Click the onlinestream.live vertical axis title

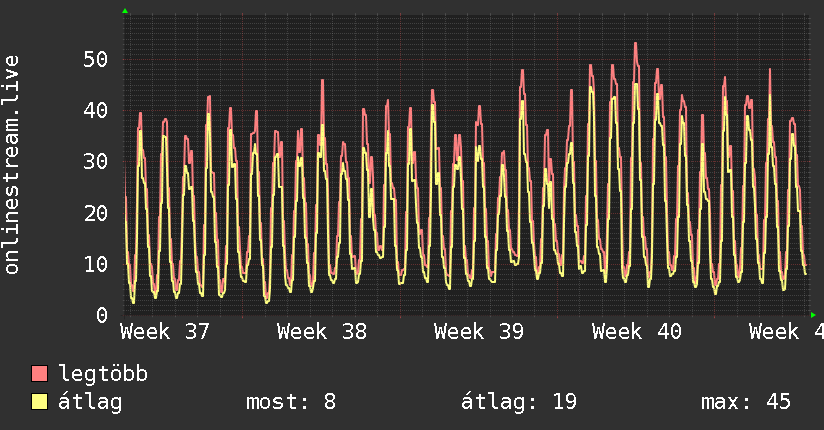tap(12, 165)
